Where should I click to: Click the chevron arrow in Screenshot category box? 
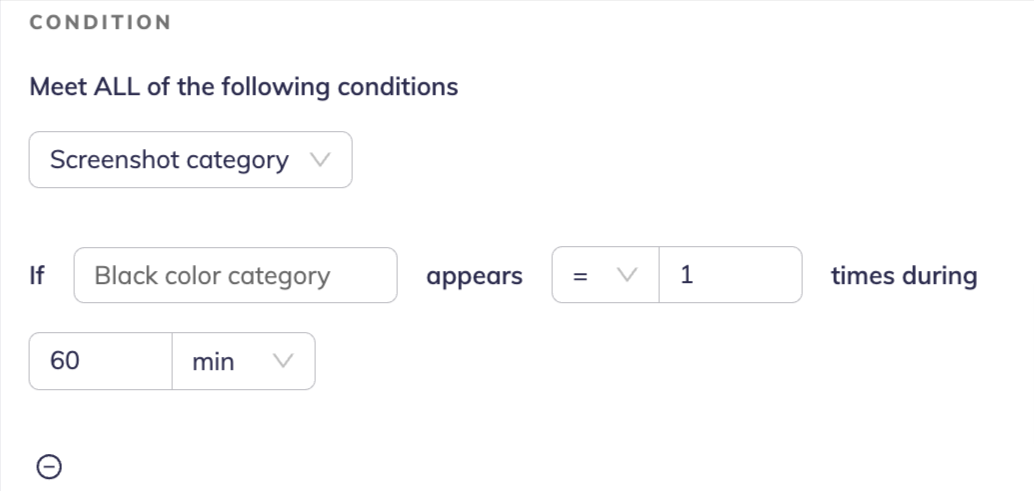319,160
